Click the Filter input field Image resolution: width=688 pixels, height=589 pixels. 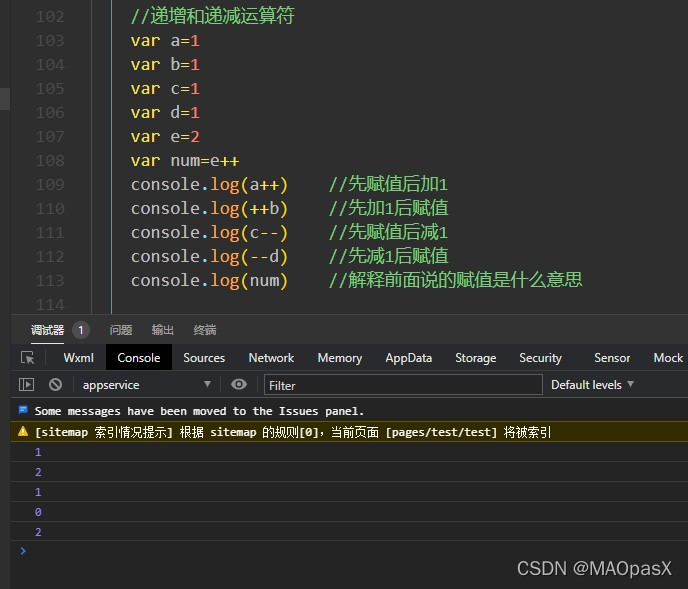[x=403, y=385]
